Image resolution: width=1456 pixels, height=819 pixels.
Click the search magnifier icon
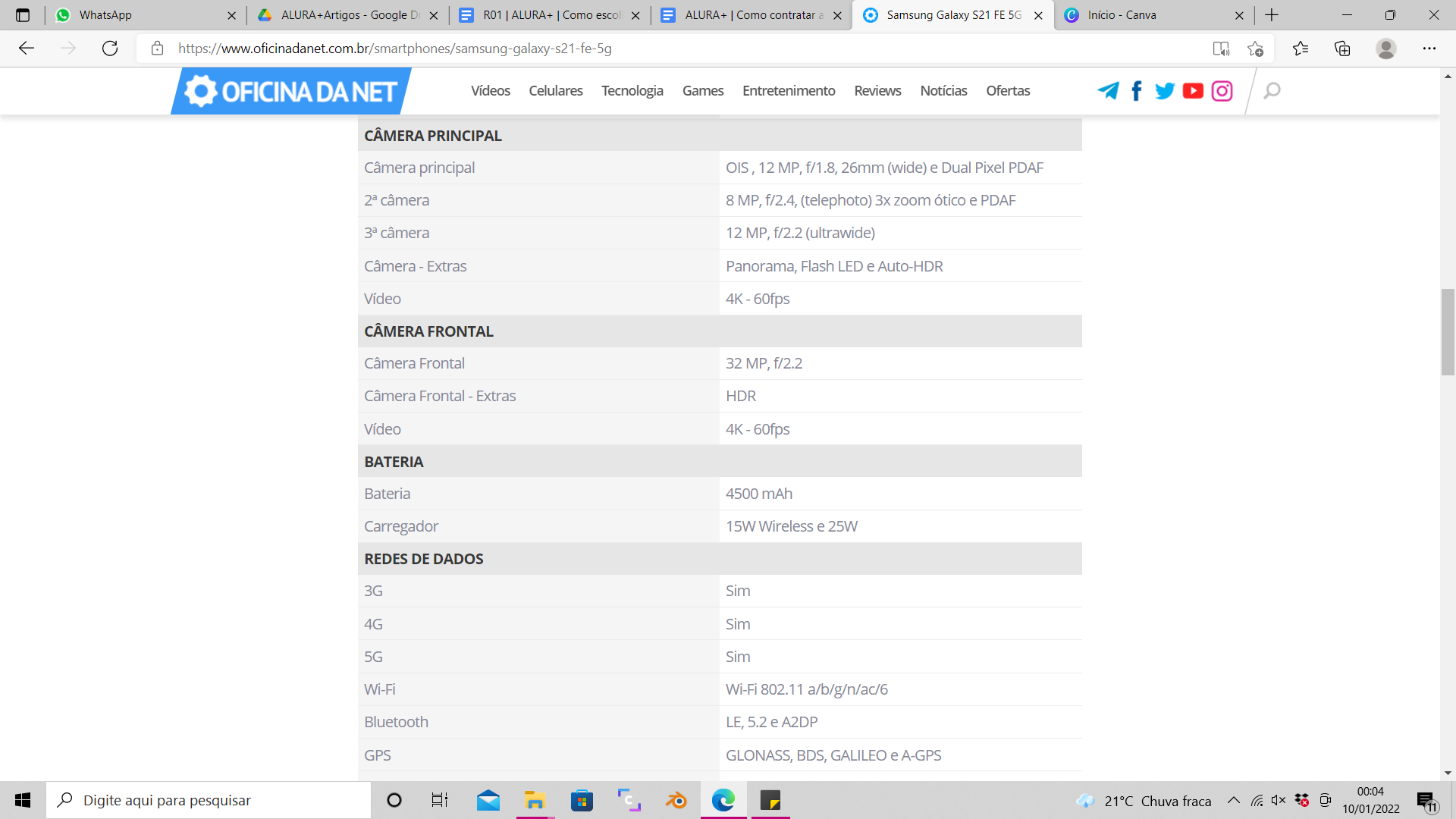(x=1272, y=90)
